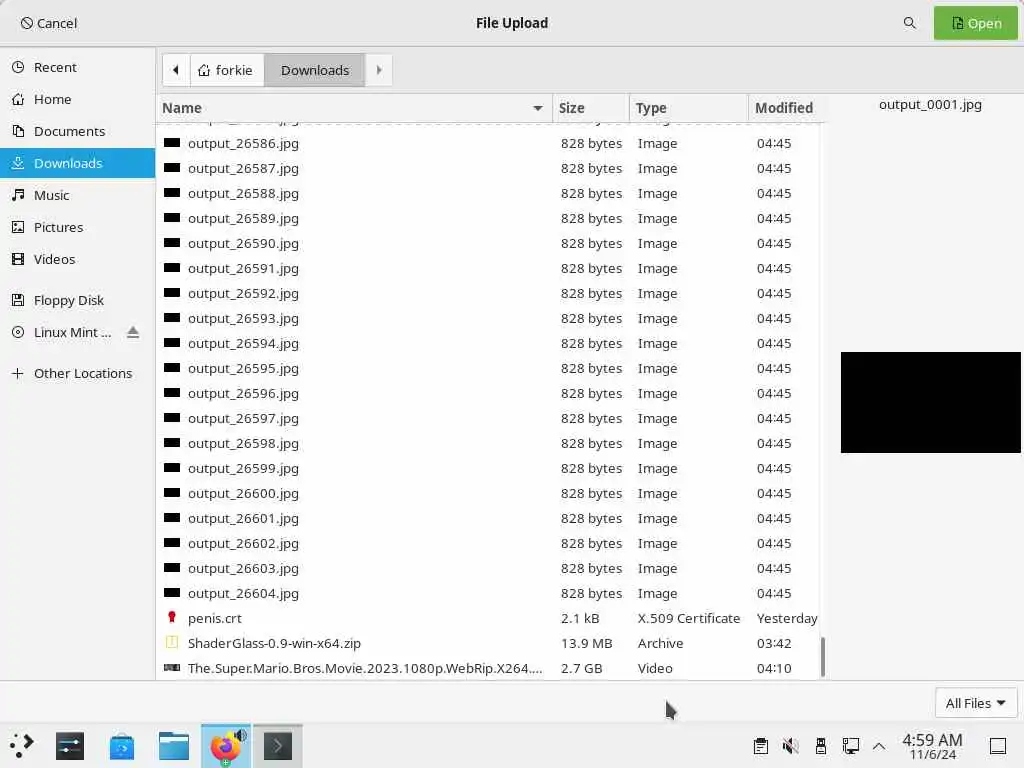Select output_26604.jpg
1024x768 pixels.
pyautogui.click(x=487, y=594)
